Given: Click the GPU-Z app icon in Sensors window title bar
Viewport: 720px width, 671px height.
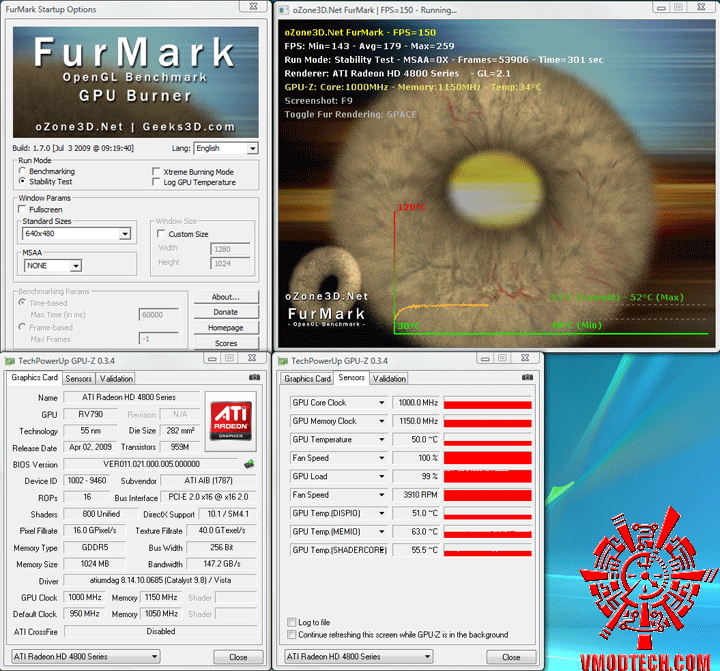Looking at the screenshot, I should (x=283, y=361).
